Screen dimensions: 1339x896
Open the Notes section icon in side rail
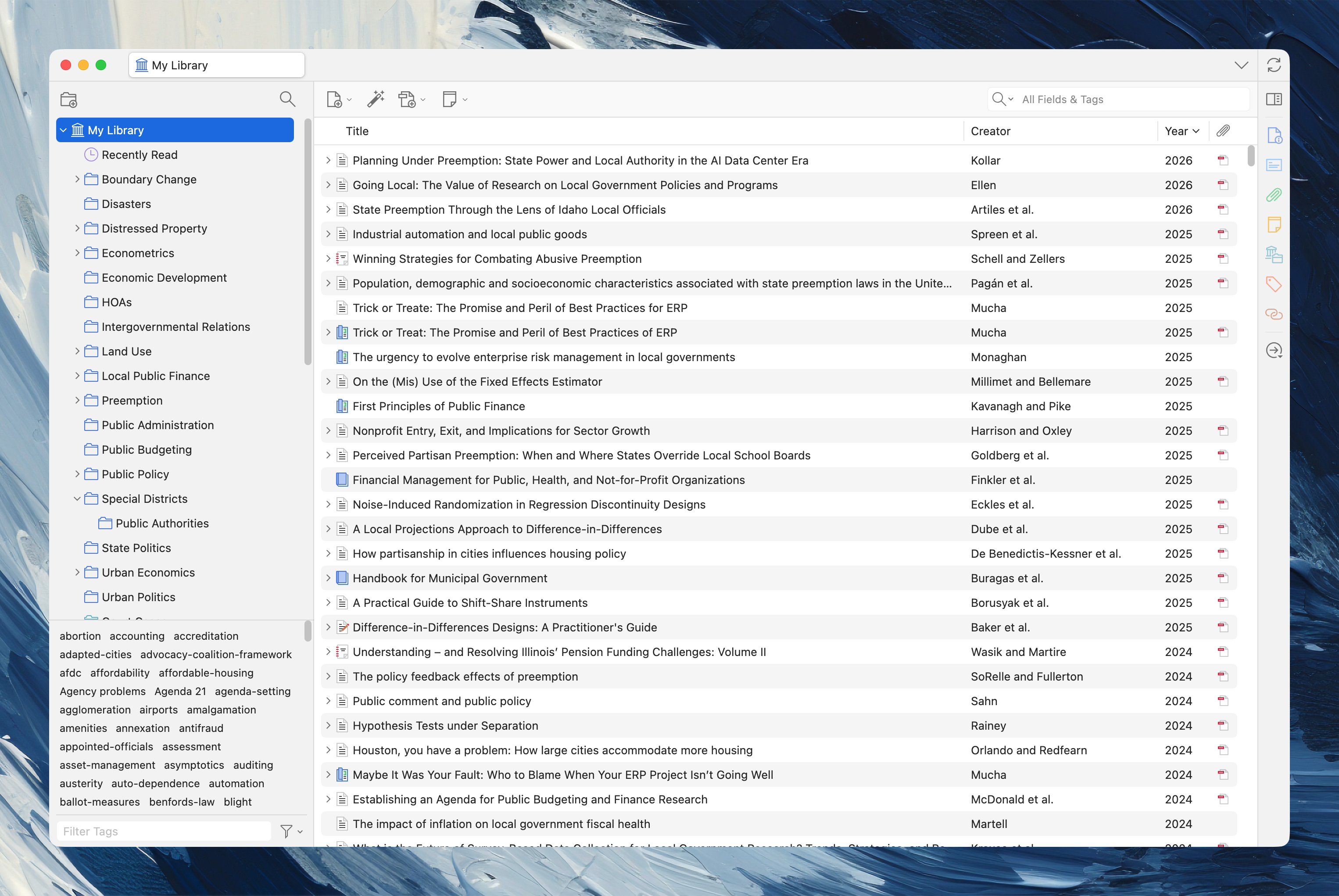pos(1274,225)
